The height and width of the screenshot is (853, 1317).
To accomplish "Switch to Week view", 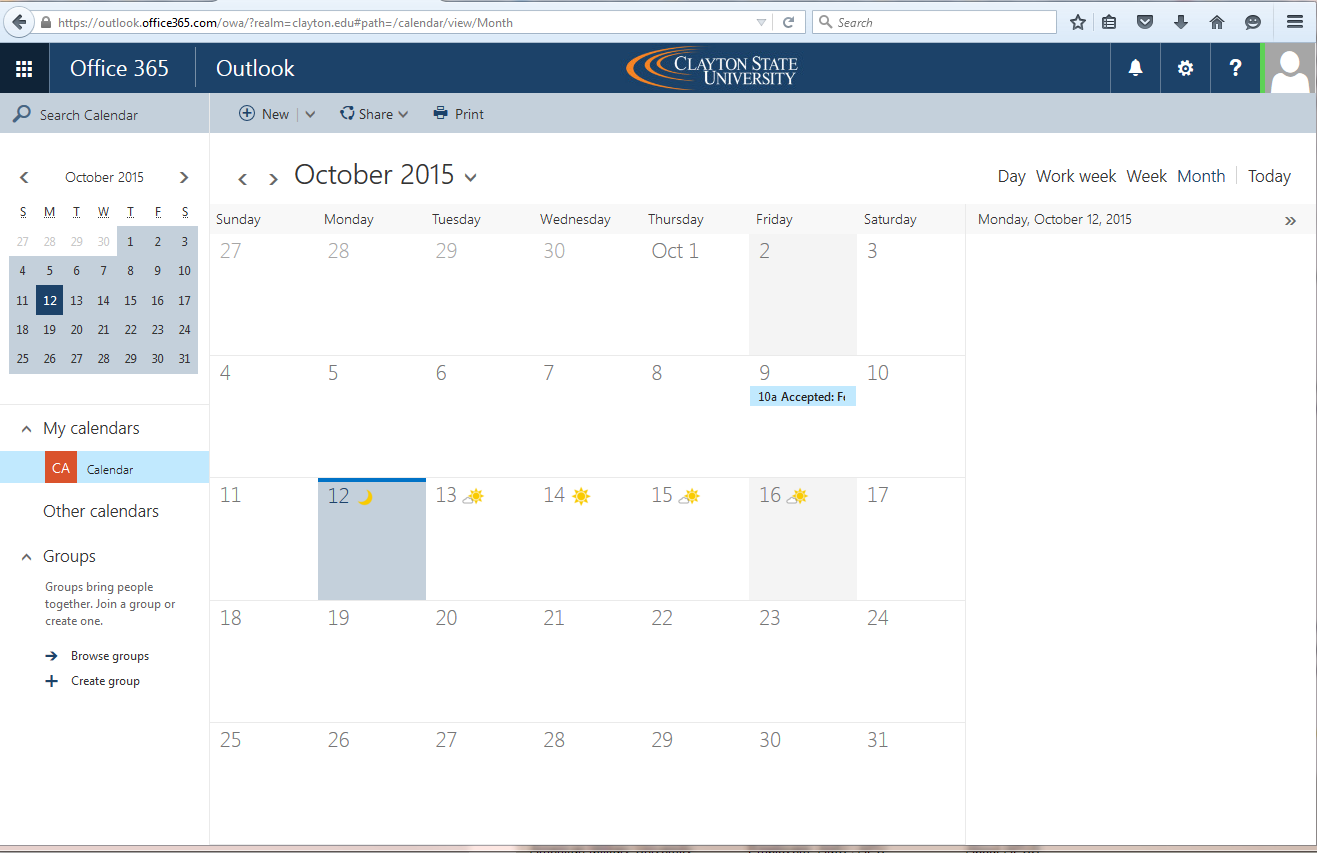I will (x=1147, y=176).
